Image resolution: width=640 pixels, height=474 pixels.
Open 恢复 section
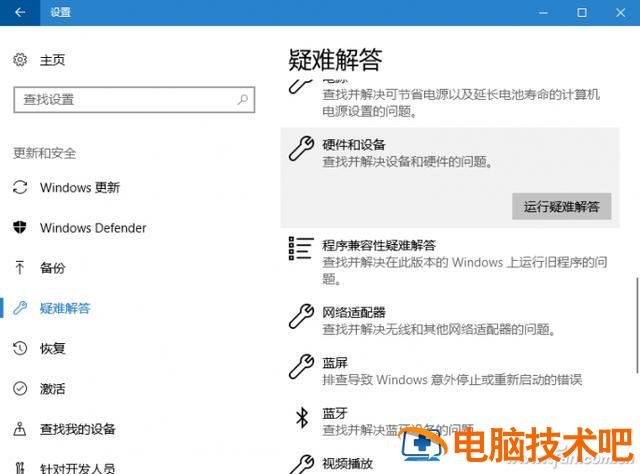[x=52, y=348]
